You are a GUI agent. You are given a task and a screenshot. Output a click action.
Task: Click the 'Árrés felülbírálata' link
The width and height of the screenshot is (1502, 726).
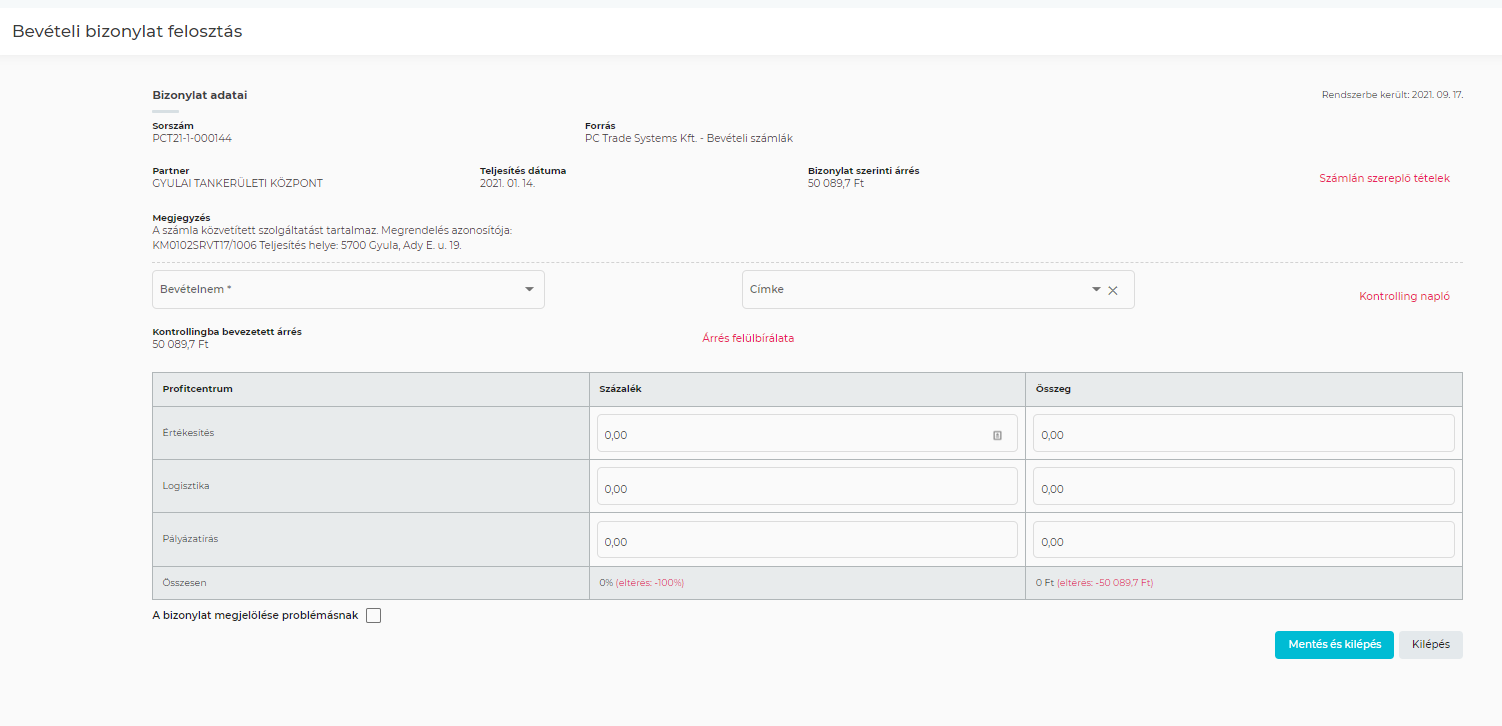pyautogui.click(x=748, y=338)
